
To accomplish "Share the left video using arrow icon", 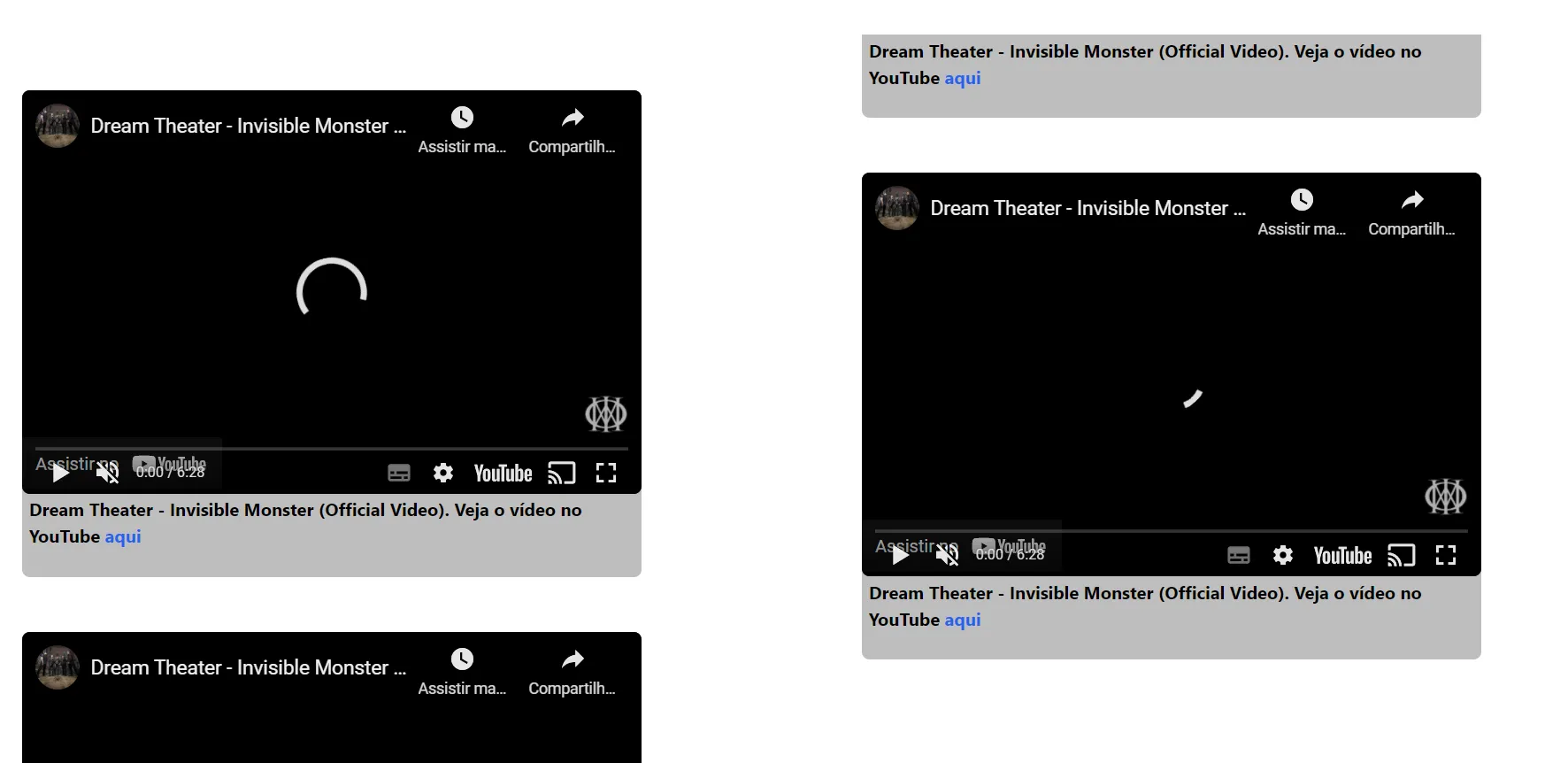I will pyautogui.click(x=573, y=118).
